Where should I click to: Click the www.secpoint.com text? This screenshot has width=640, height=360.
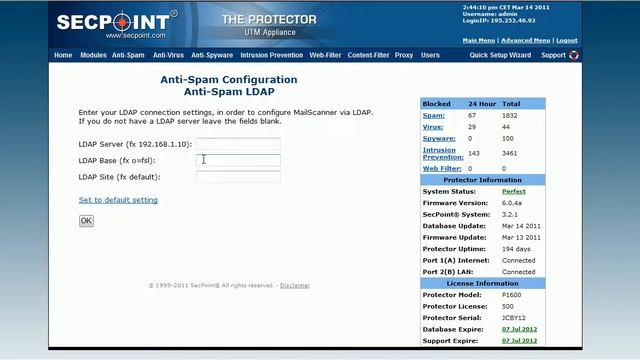(x=136, y=36)
